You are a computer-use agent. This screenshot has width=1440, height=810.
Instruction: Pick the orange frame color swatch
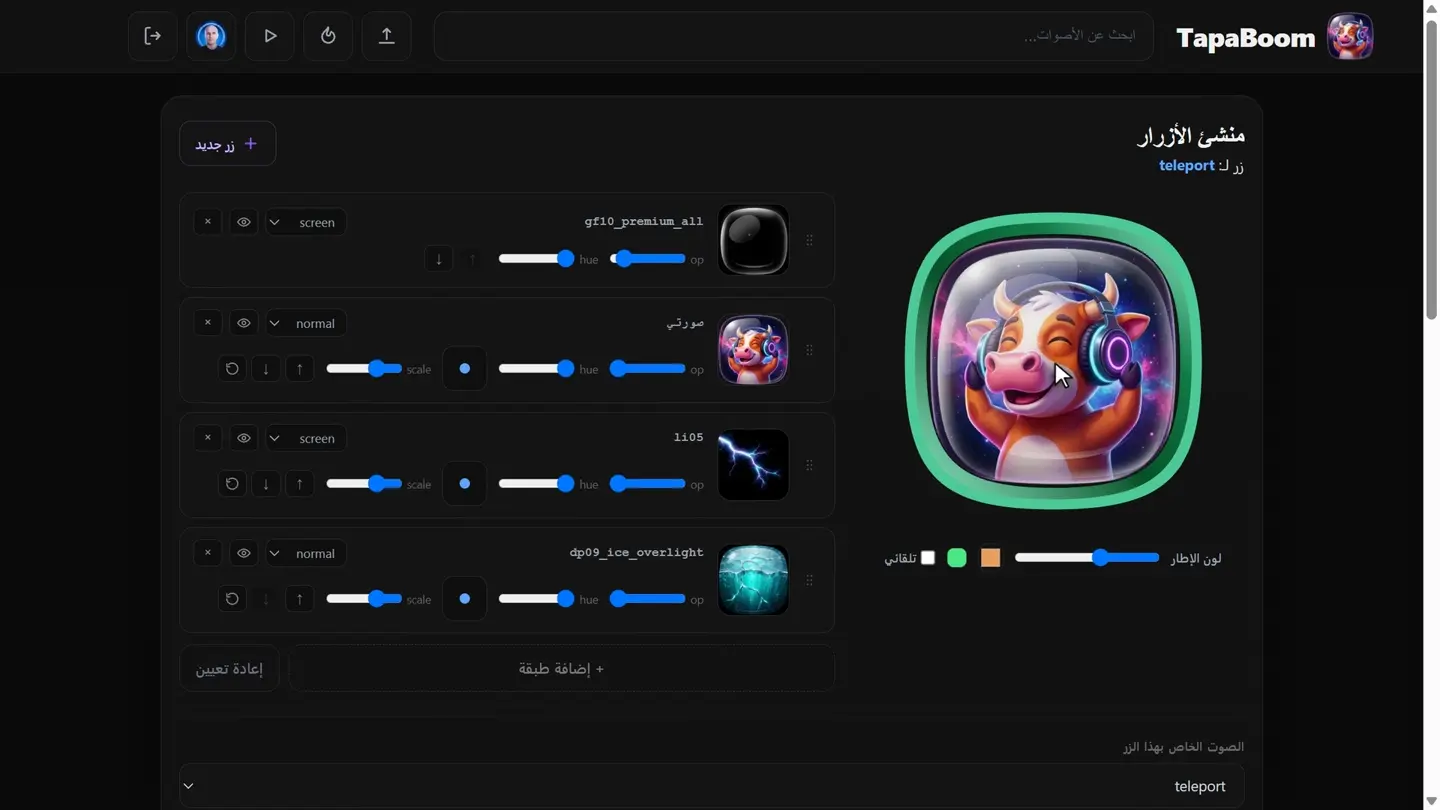[x=990, y=558]
